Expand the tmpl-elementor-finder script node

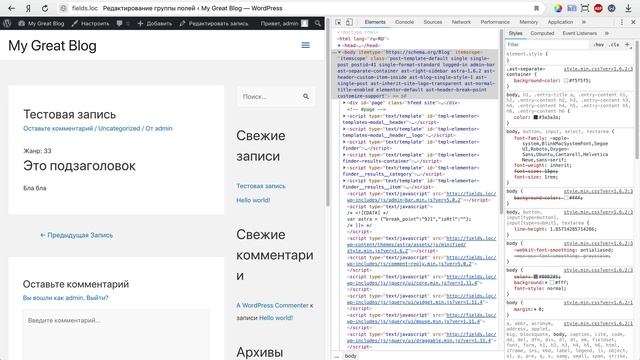pos(344,142)
